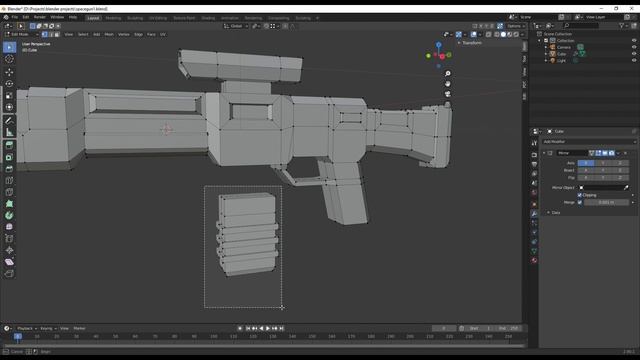The image size is (640, 360).
Task: Toggle Mirror Axis X button
Action: tap(586, 163)
